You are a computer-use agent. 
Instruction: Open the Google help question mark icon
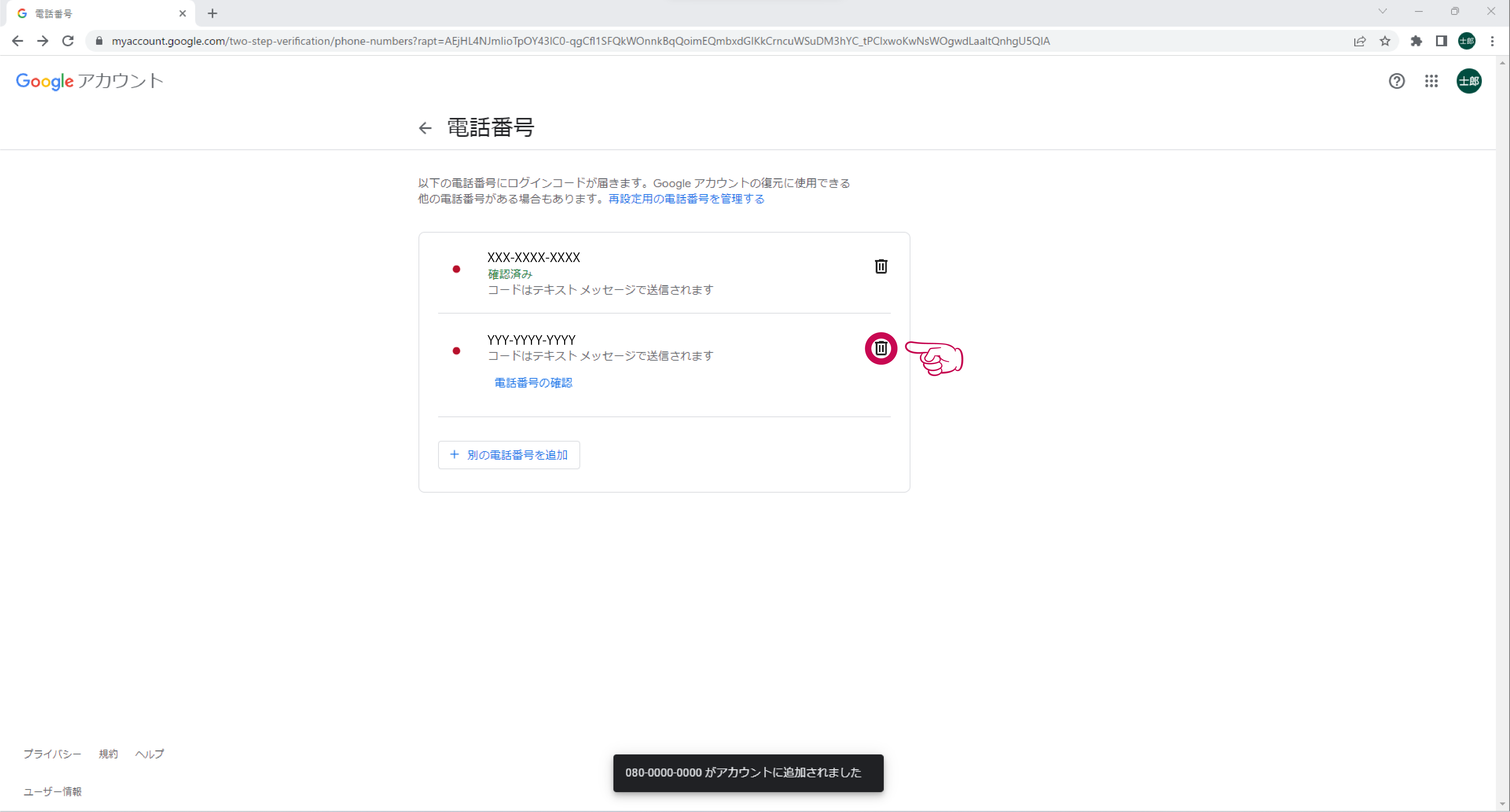click(x=1396, y=81)
